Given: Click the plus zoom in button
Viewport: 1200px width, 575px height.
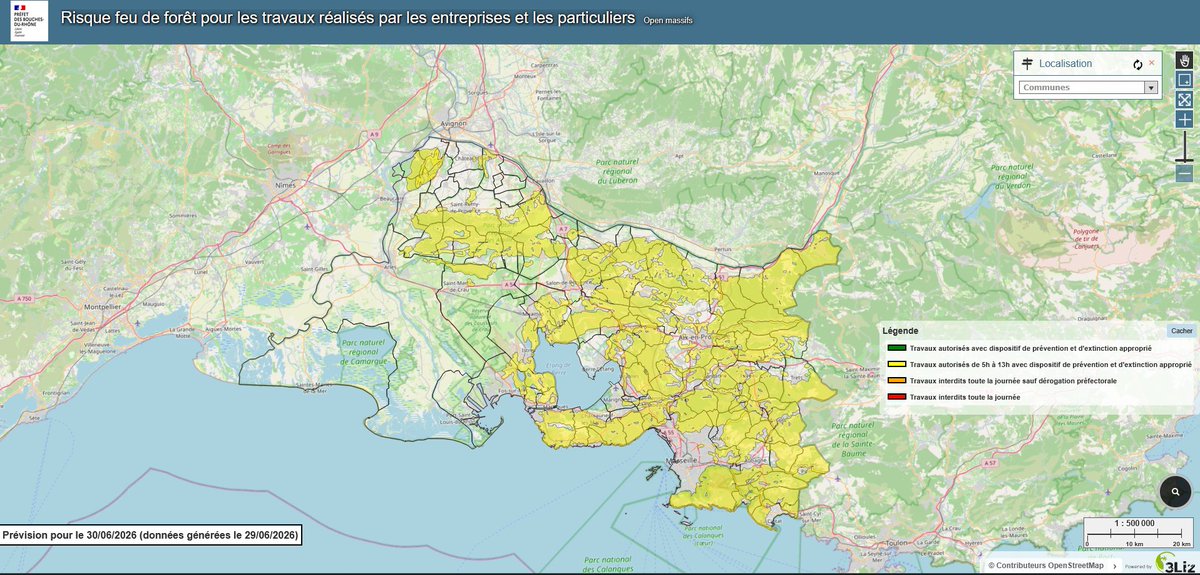Looking at the screenshot, I should pyautogui.click(x=1184, y=120).
